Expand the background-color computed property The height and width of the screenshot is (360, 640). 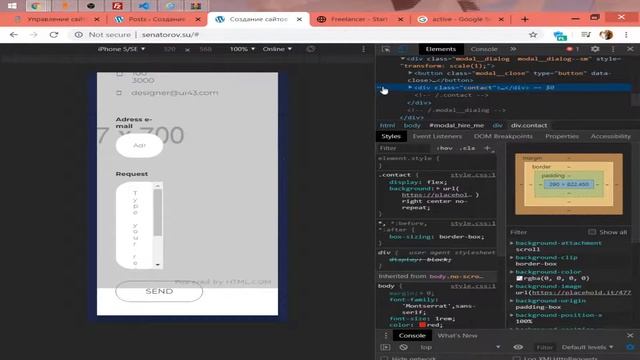(x=512, y=271)
